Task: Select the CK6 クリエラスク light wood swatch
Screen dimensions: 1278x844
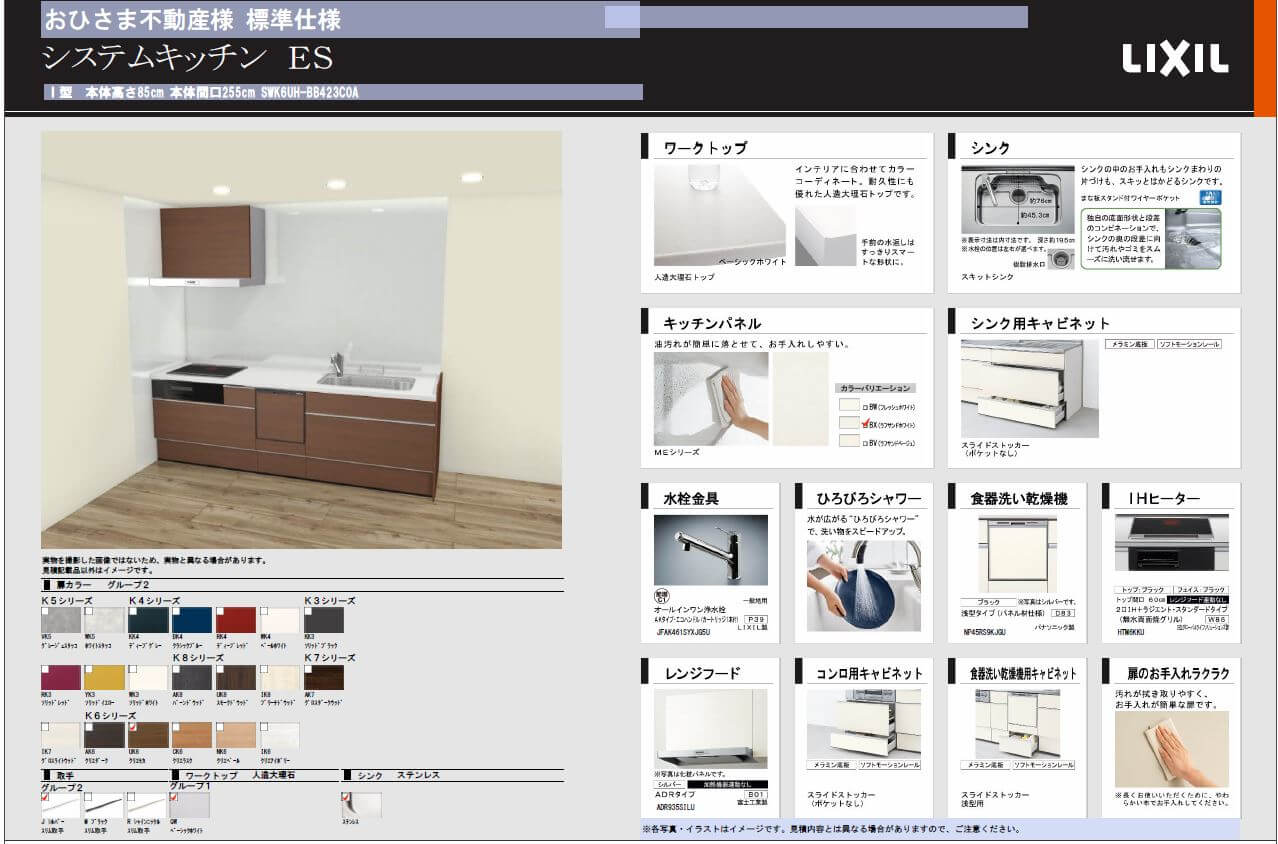Action: [x=192, y=735]
